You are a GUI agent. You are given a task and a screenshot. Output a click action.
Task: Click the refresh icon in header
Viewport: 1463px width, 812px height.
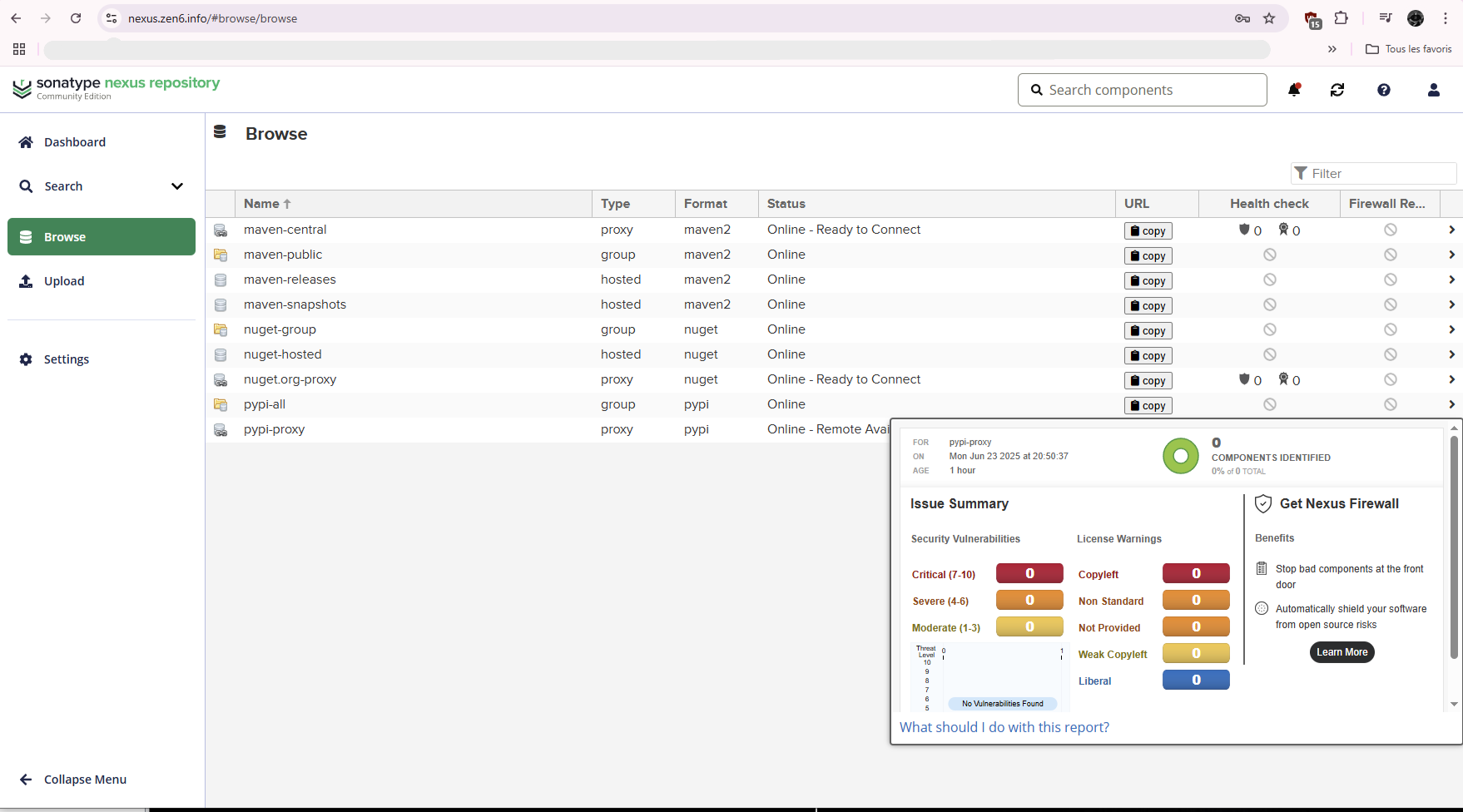[x=1337, y=90]
